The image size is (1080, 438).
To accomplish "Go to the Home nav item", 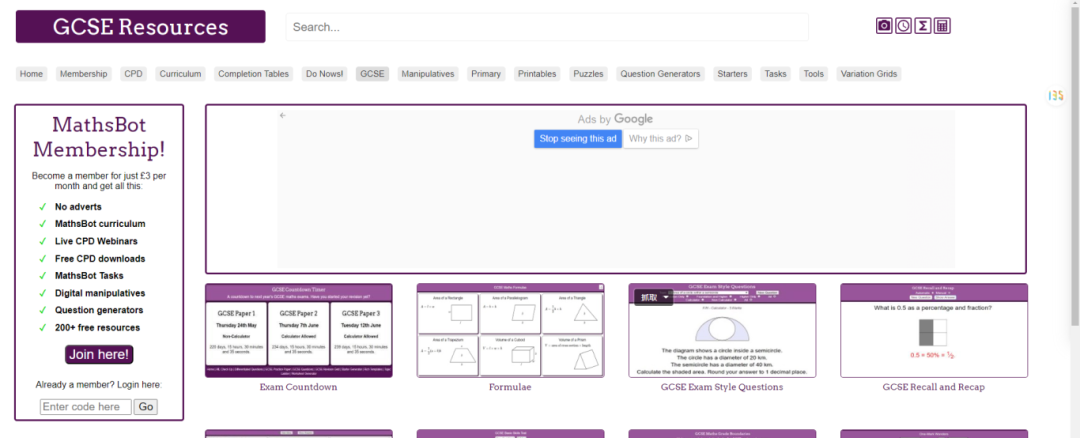I will (x=32, y=74).
